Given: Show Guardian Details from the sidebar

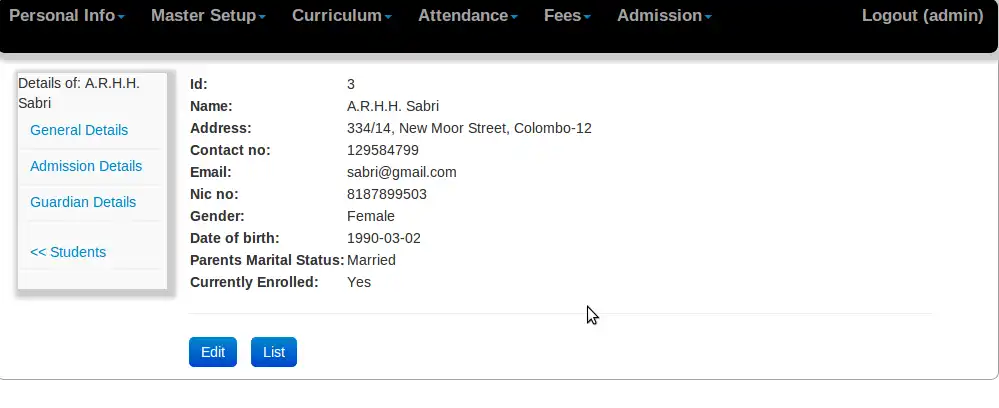Looking at the screenshot, I should [83, 202].
